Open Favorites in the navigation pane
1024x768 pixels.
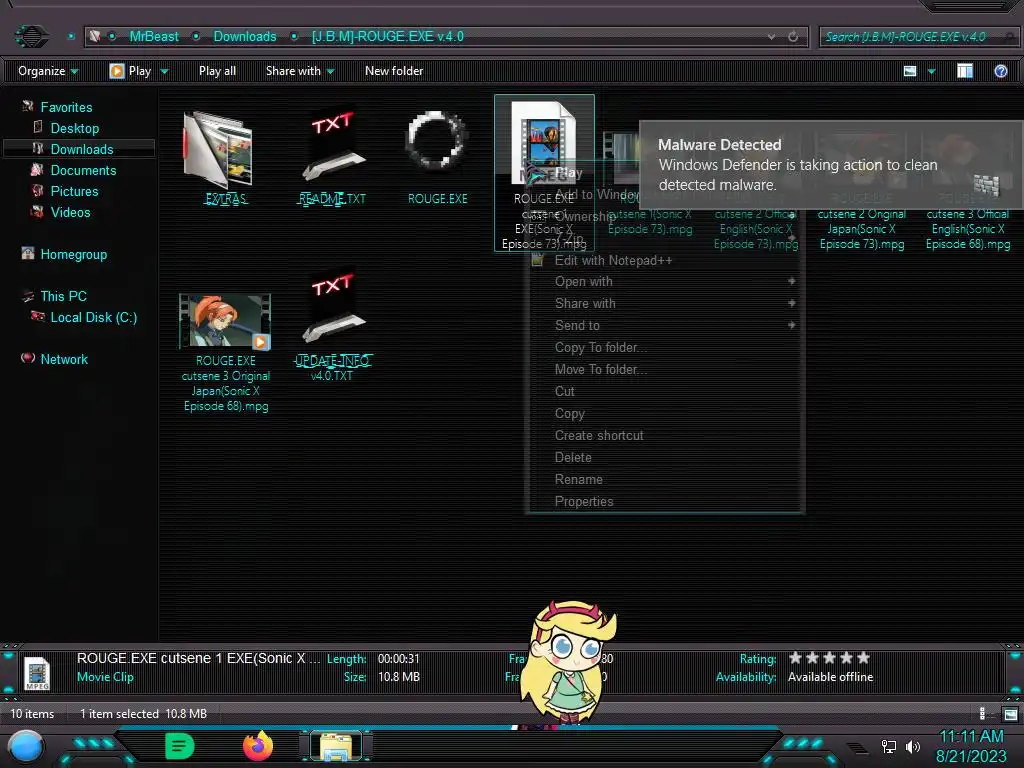point(66,107)
